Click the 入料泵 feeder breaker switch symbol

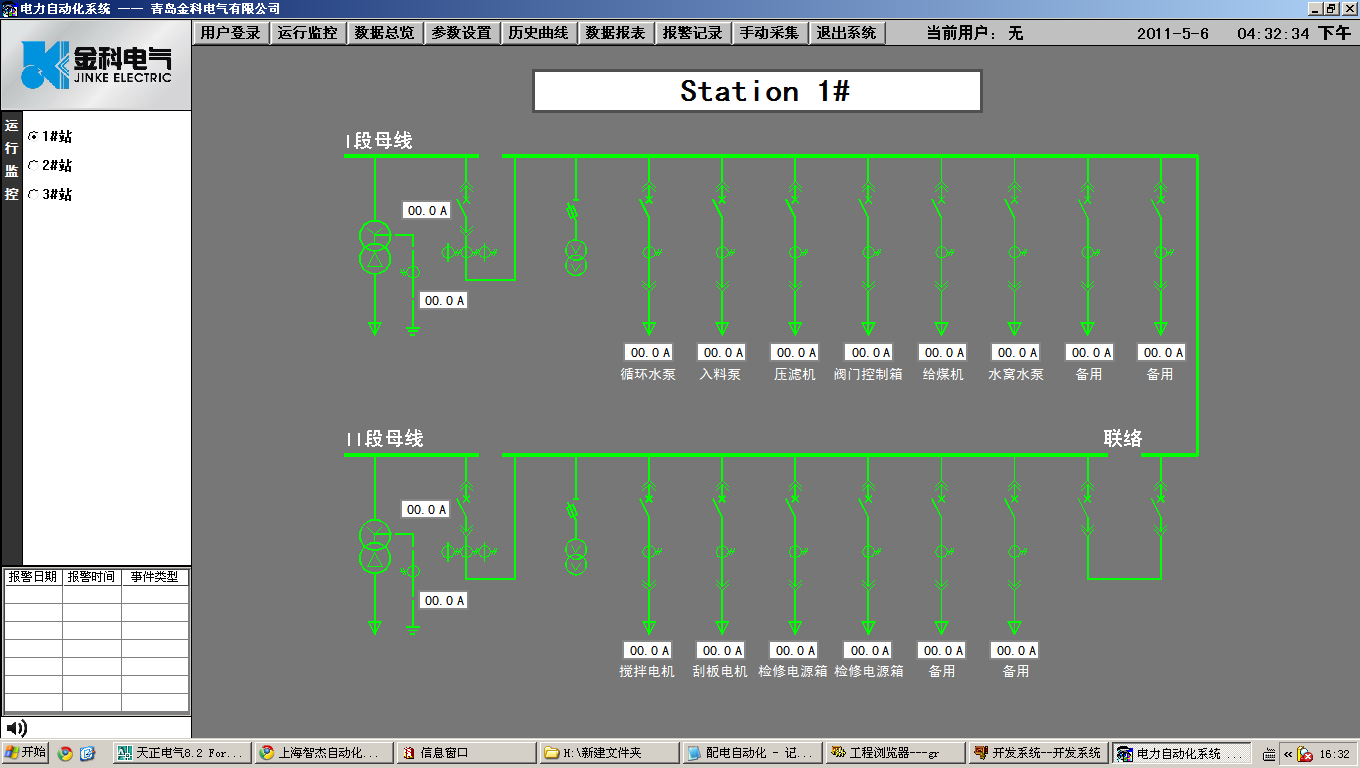click(x=720, y=208)
